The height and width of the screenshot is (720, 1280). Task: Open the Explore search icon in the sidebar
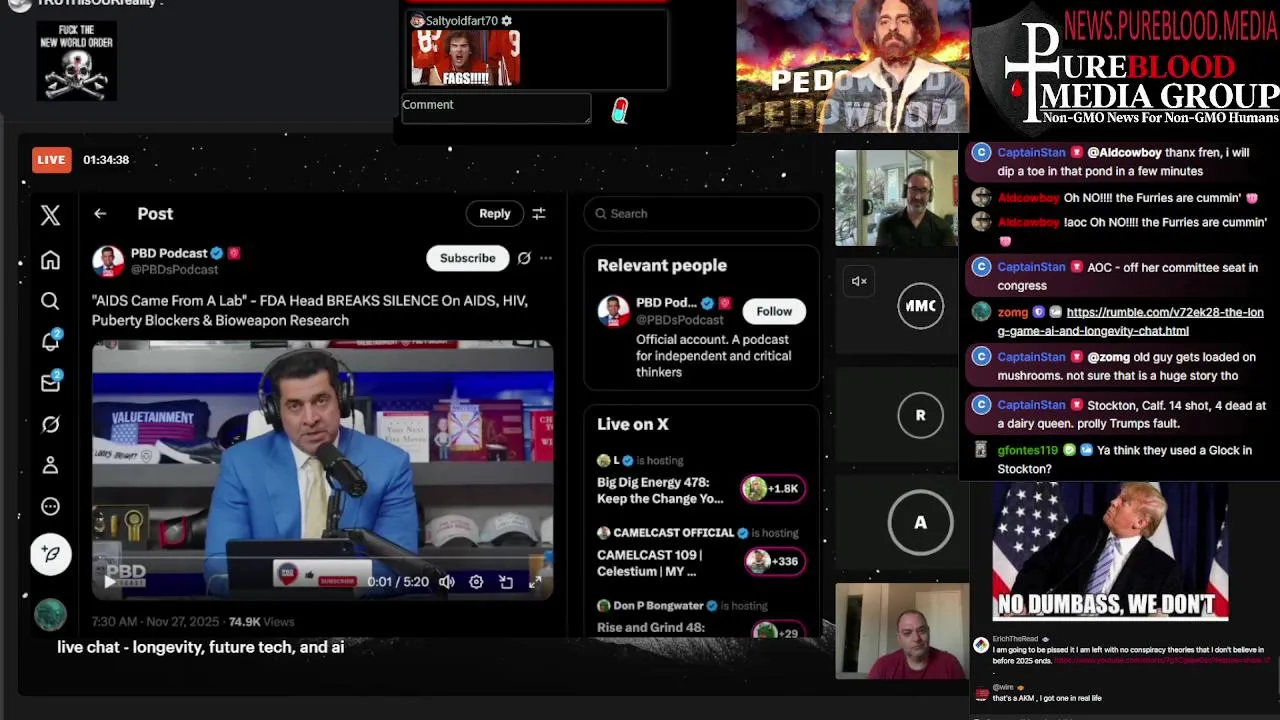click(50, 301)
